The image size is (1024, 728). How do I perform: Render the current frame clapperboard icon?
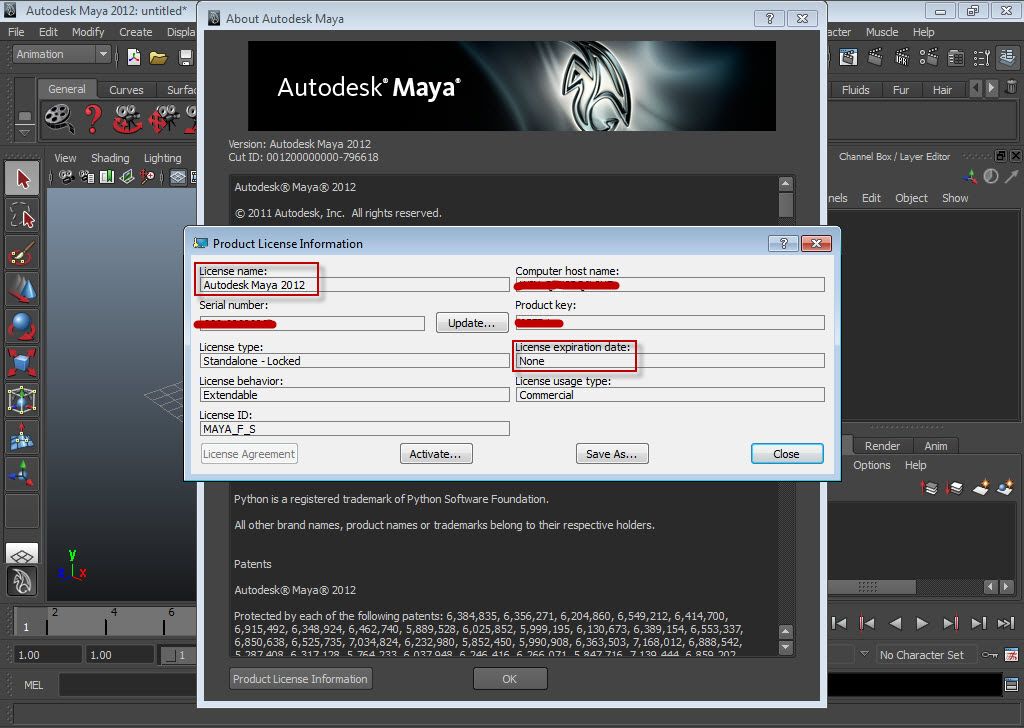875,57
